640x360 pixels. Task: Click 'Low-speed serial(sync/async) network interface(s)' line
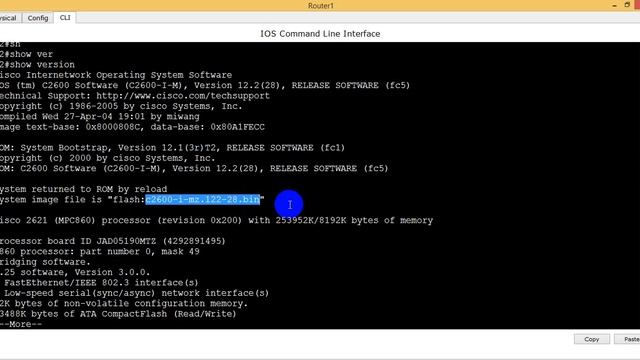tap(135, 293)
